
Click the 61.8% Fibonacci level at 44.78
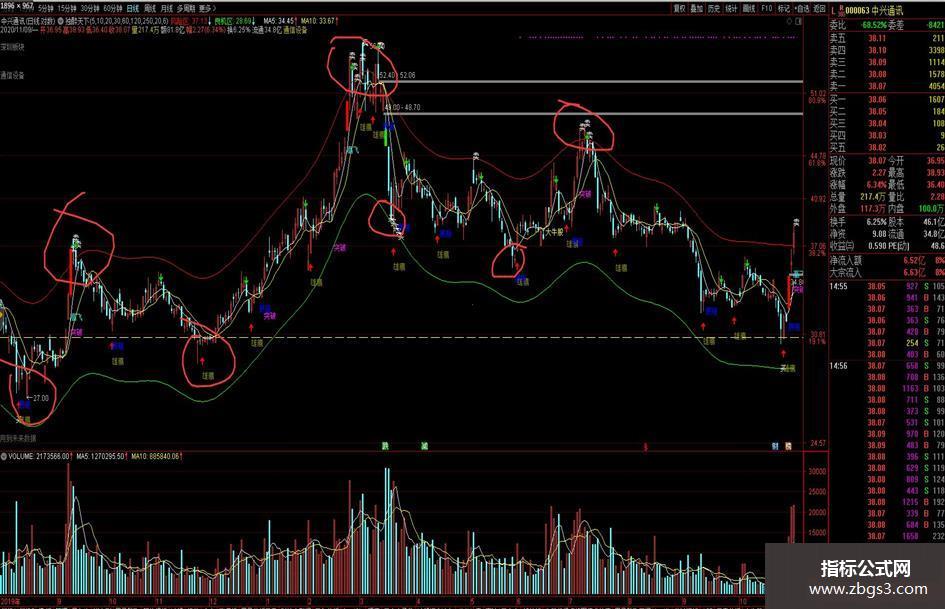click(817, 159)
